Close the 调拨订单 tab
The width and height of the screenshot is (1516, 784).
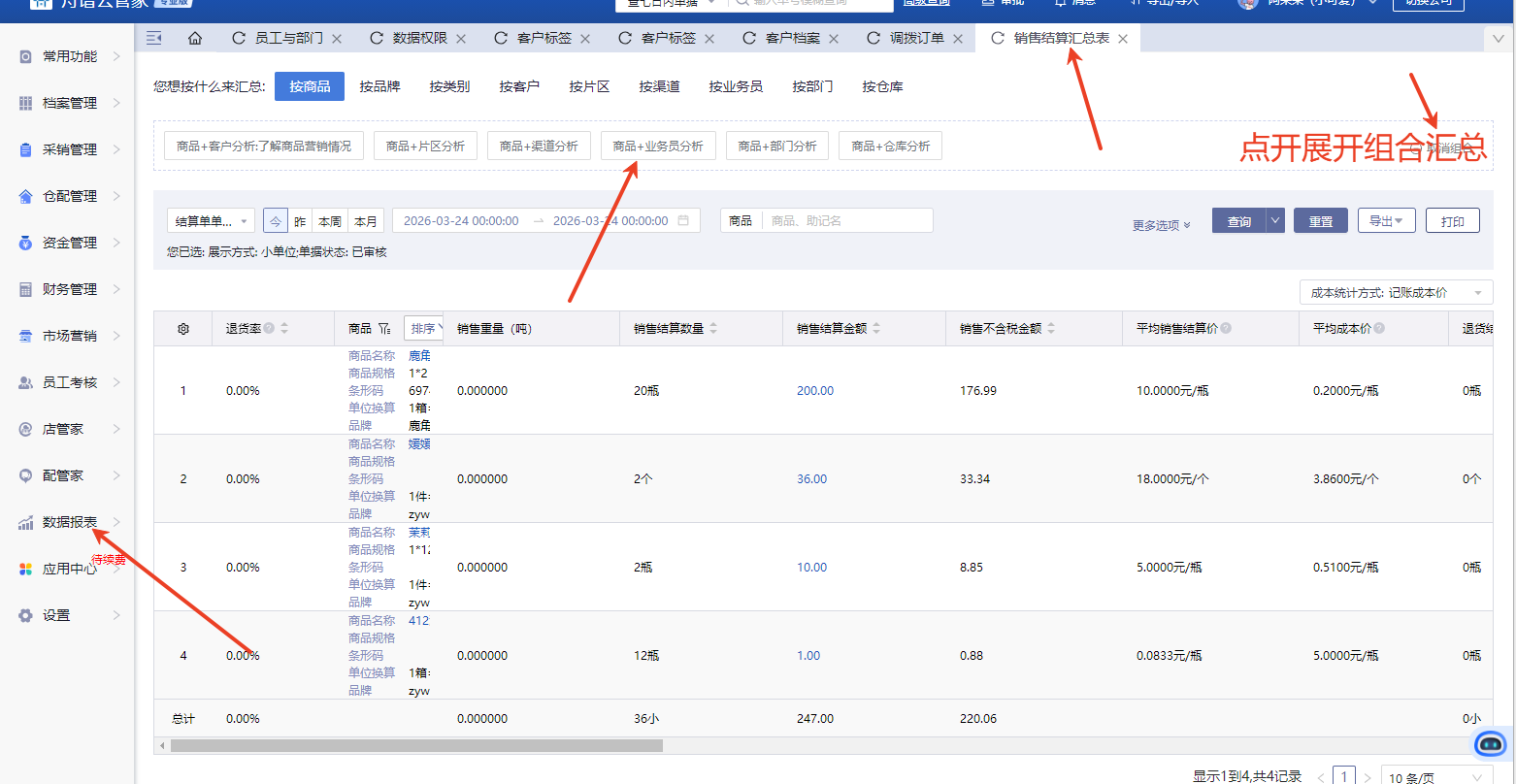[957, 39]
